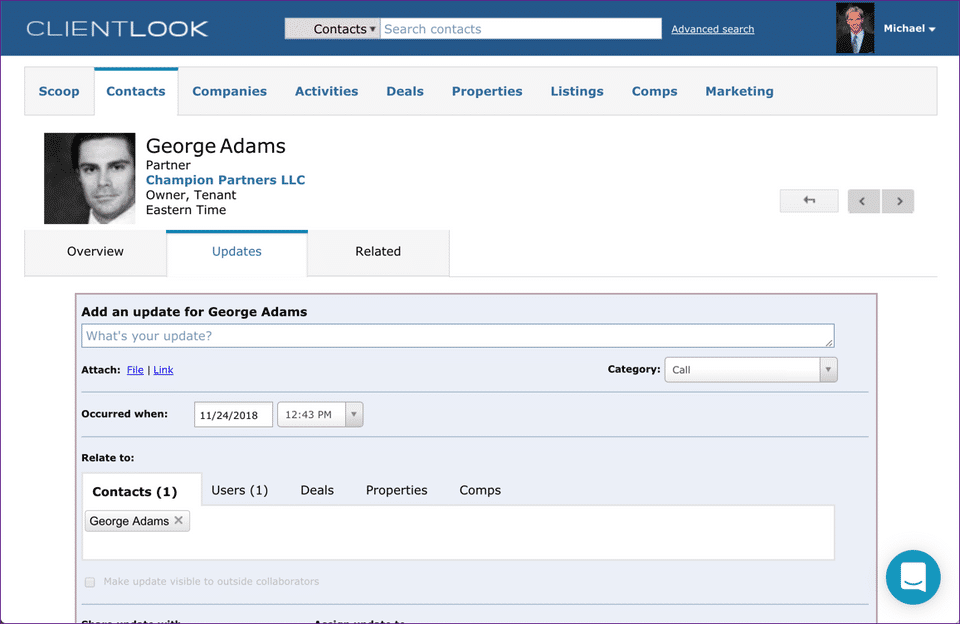Select Deals relate-to tab
Image resolution: width=960 pixels, height=624 pixels.
317,491
